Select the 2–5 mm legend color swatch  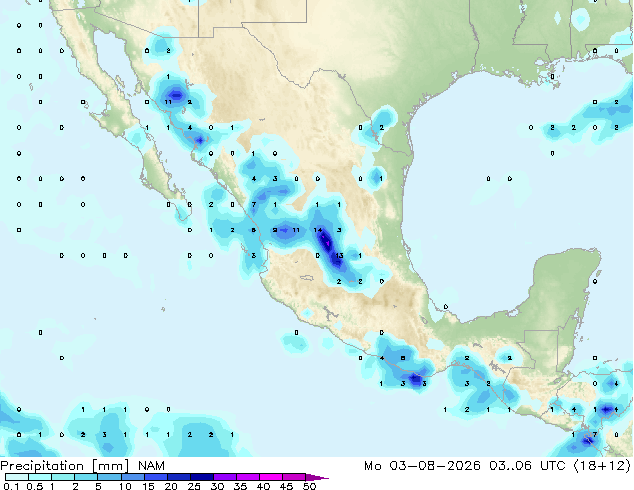pyautogui.click(x=86, y=477)
